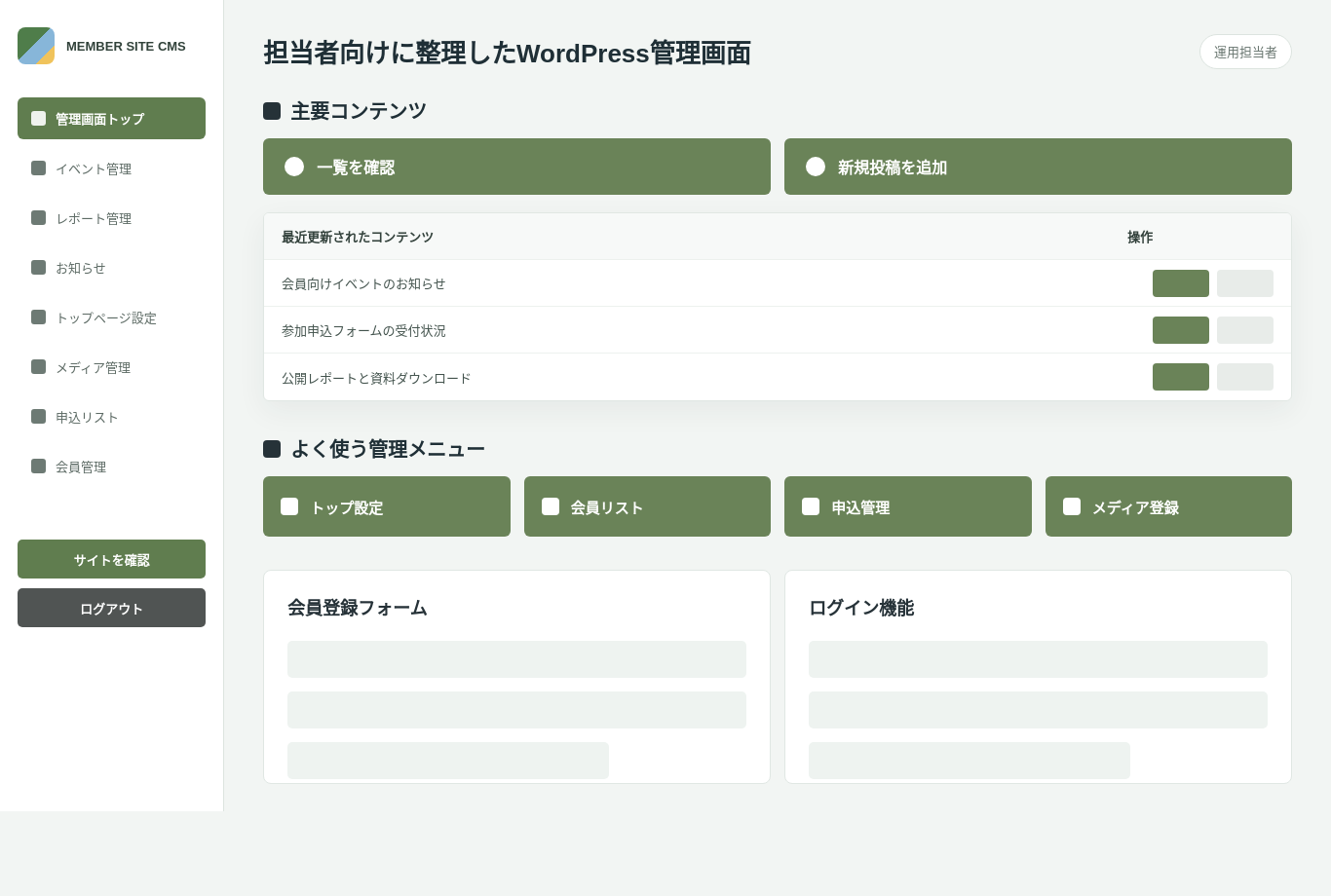Click the トップページ設定 sidebar icon

tap(39, 317)
